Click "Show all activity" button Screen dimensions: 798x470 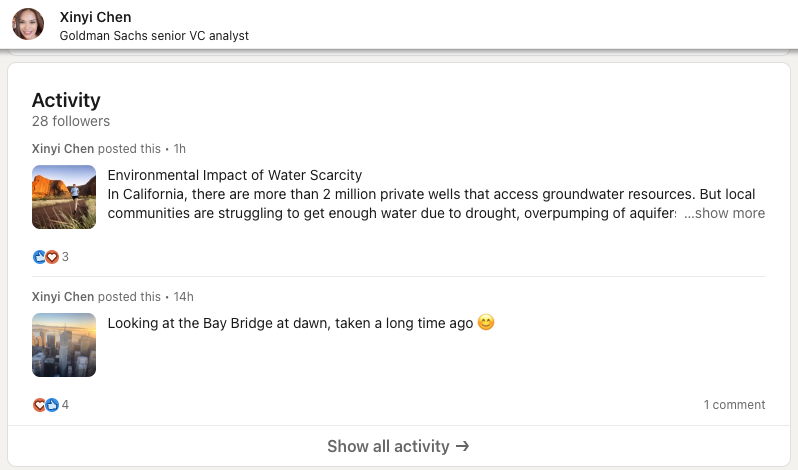[x=398, y=446]
